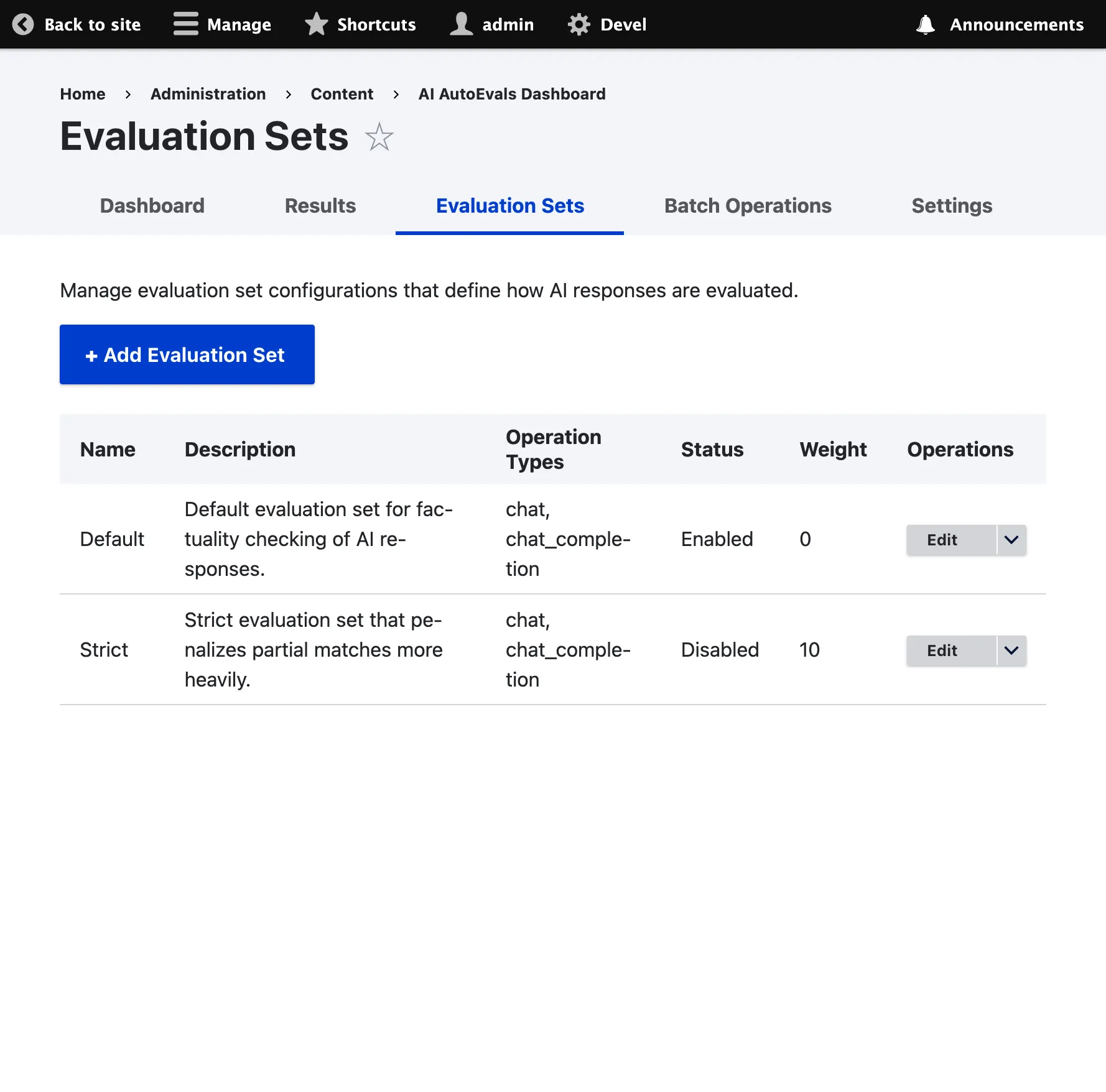The image size is (1106, 1092).
Task: Navigate to the Administration breadcrumb link
Action: pyautogui.click(x=208, y=94)
